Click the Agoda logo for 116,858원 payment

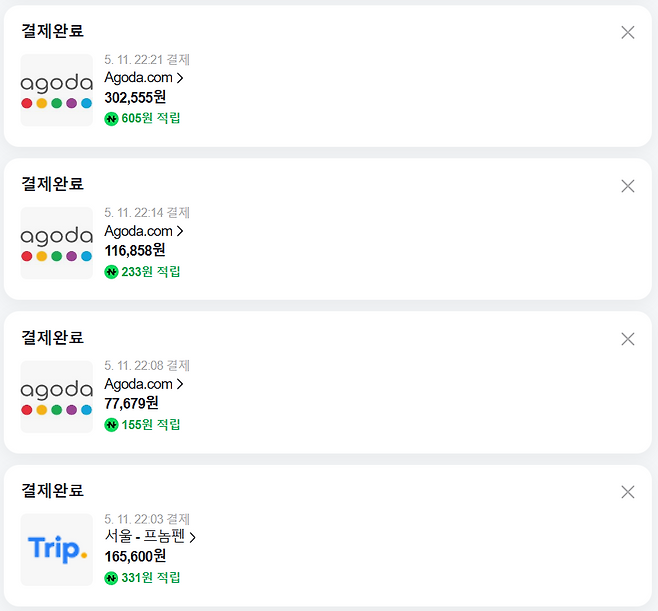click(x=57, y=243)
